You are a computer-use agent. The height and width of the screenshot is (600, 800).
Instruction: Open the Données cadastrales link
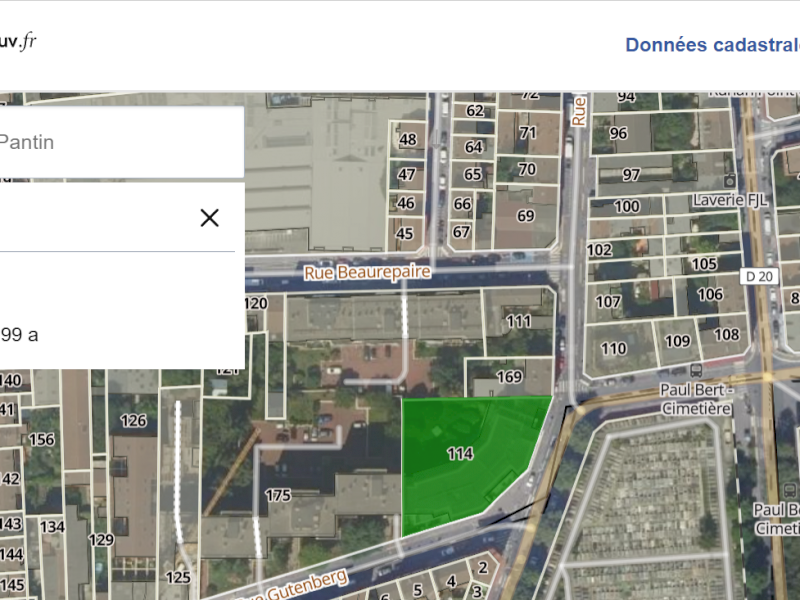click(x=712, y=45)
